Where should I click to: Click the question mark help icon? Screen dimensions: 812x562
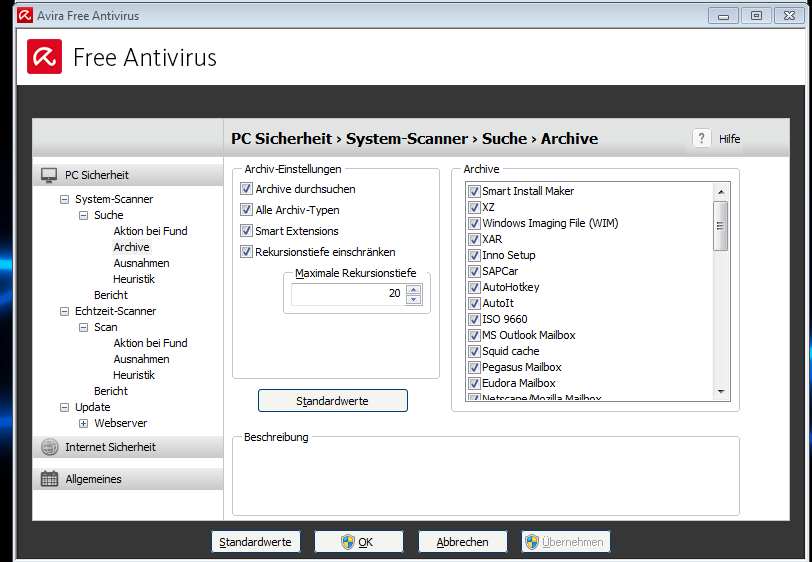pos(701,138)
